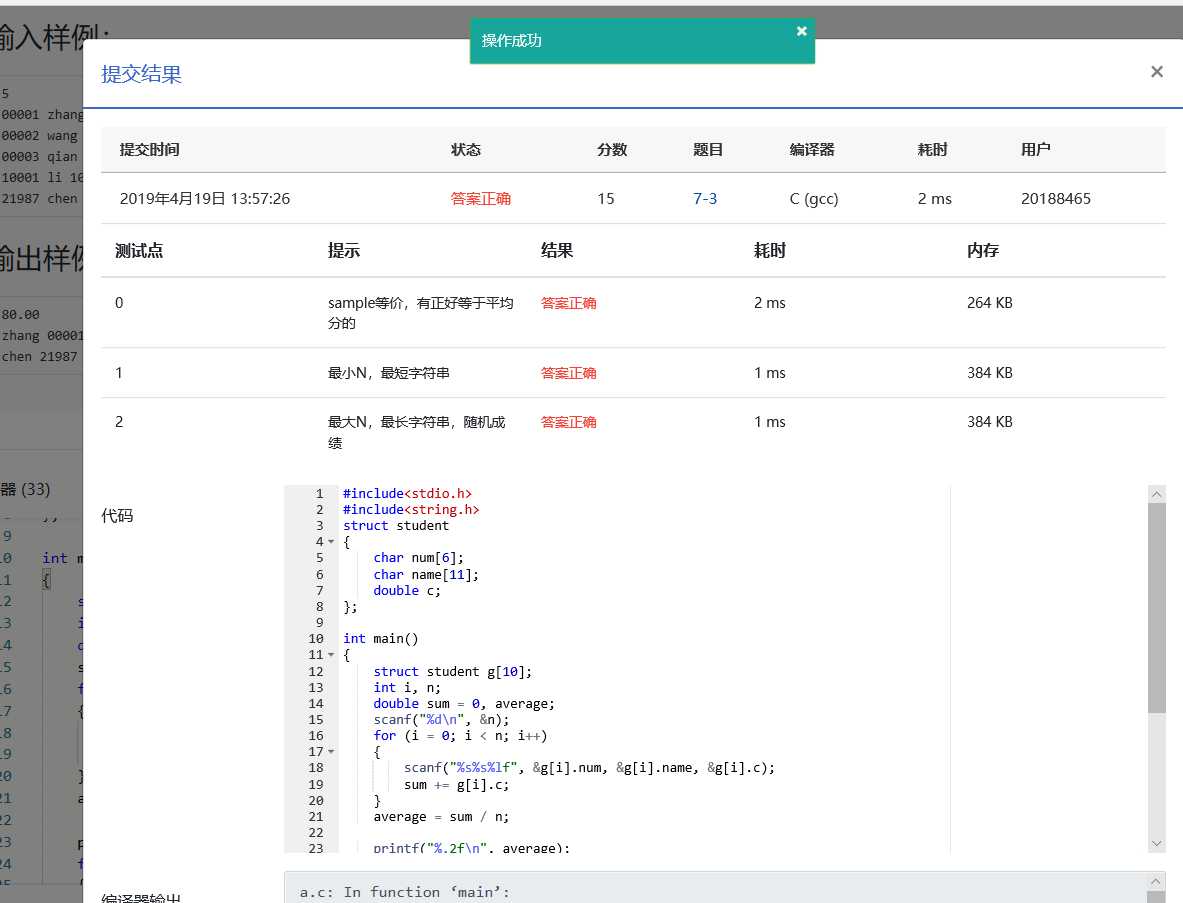1183x903 pixels.
Task: Click the 内存 column header
Action: pos(982,250)
